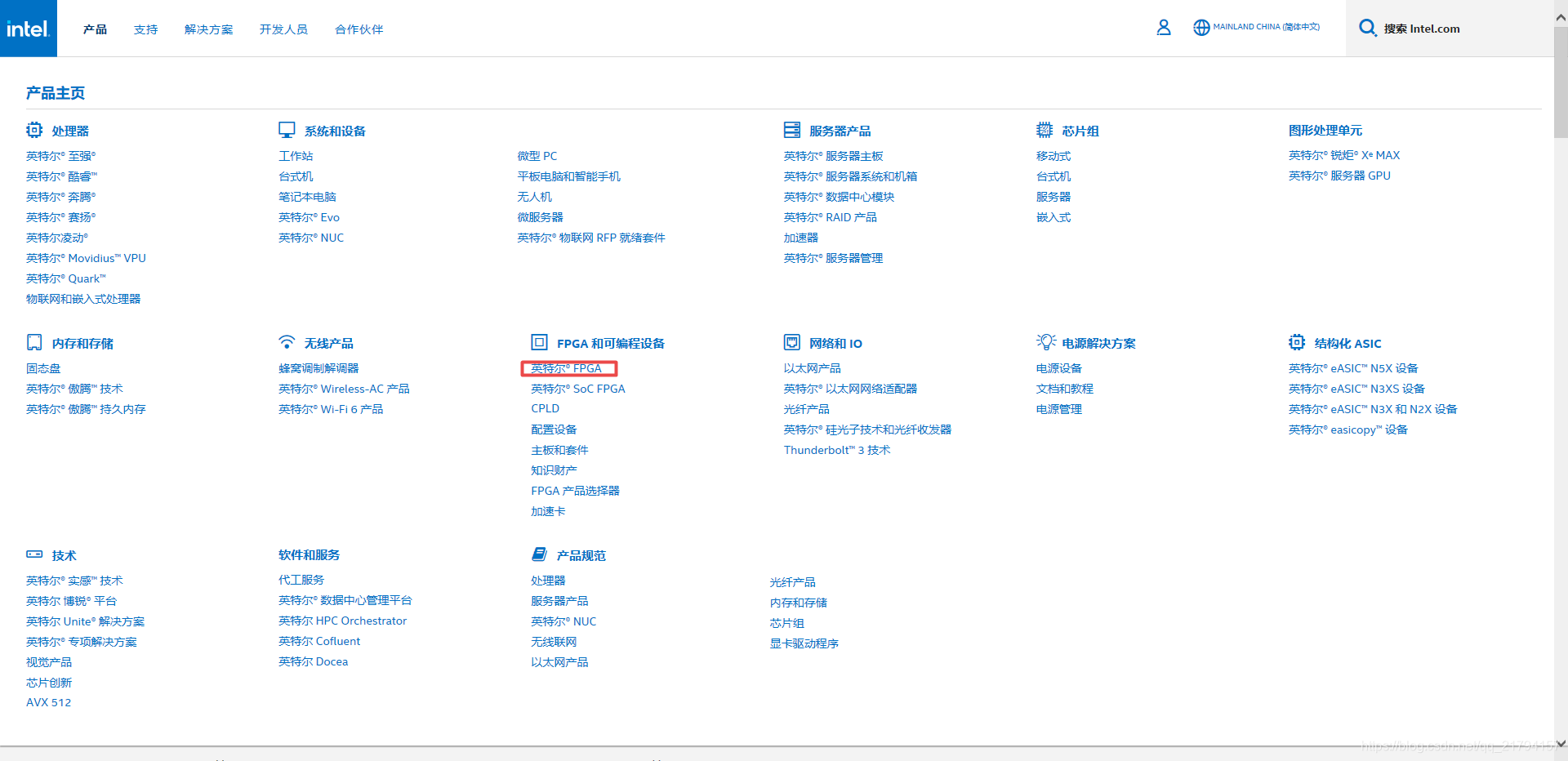Viewport: 1568px width, 761px height.
Task: Open the 产品 menu
Action: [x=95, y=29]
